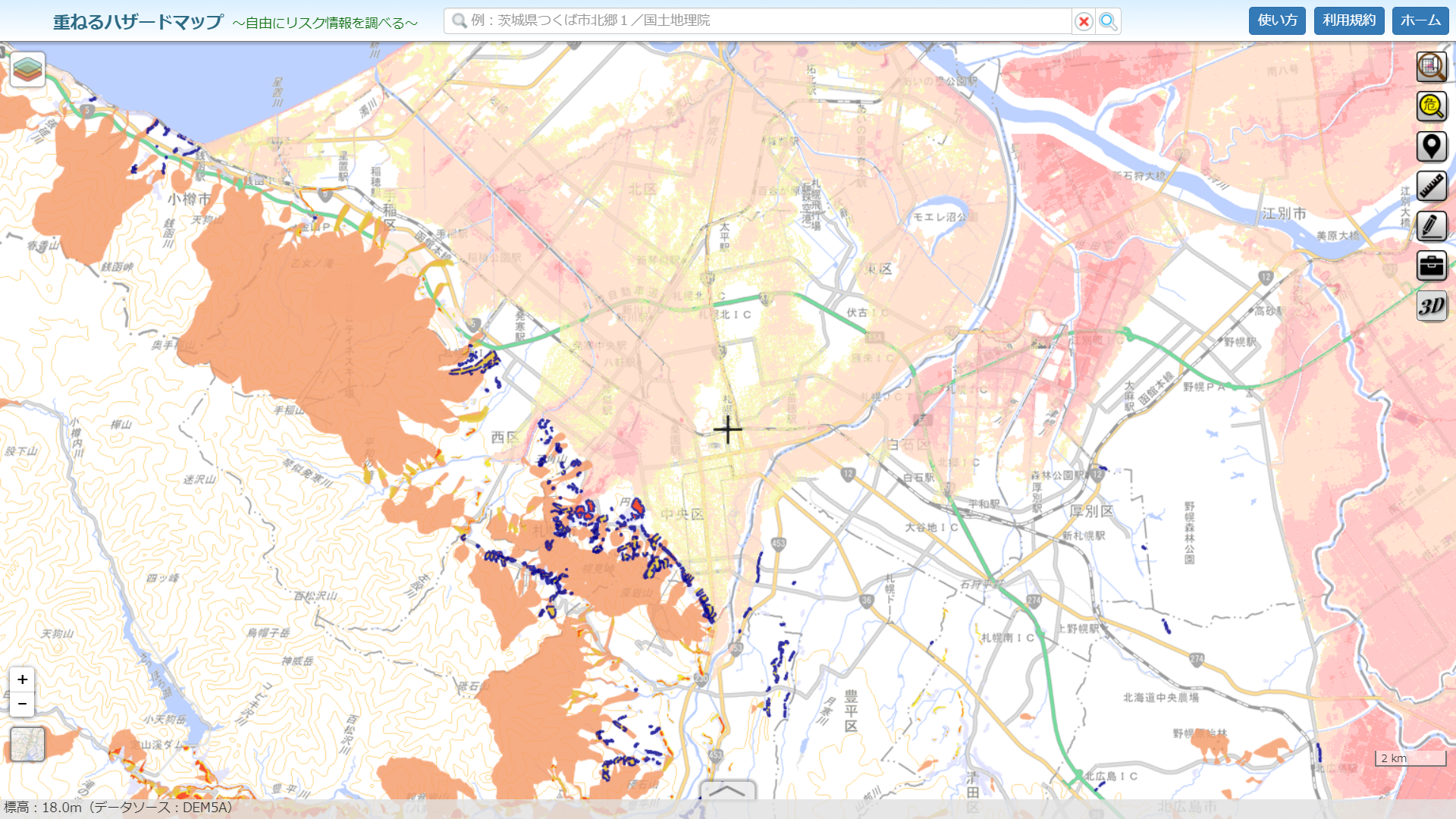Screen dimensions: 1456x819
Task: Click the 白石駅 station label
Action: pos(918,478)
